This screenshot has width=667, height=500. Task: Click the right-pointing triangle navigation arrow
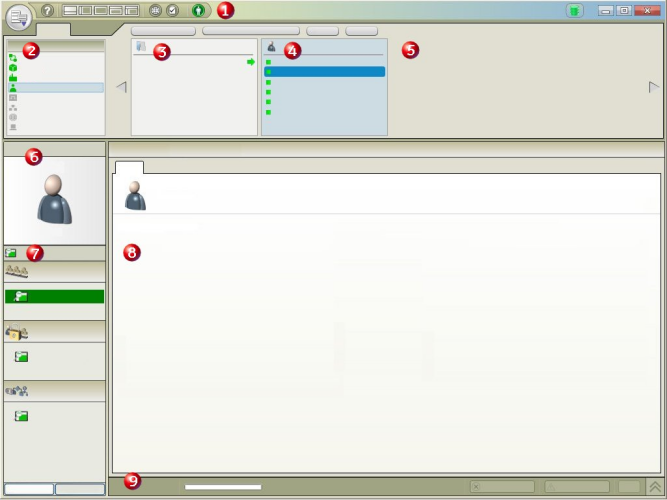(x=654, y=87)
